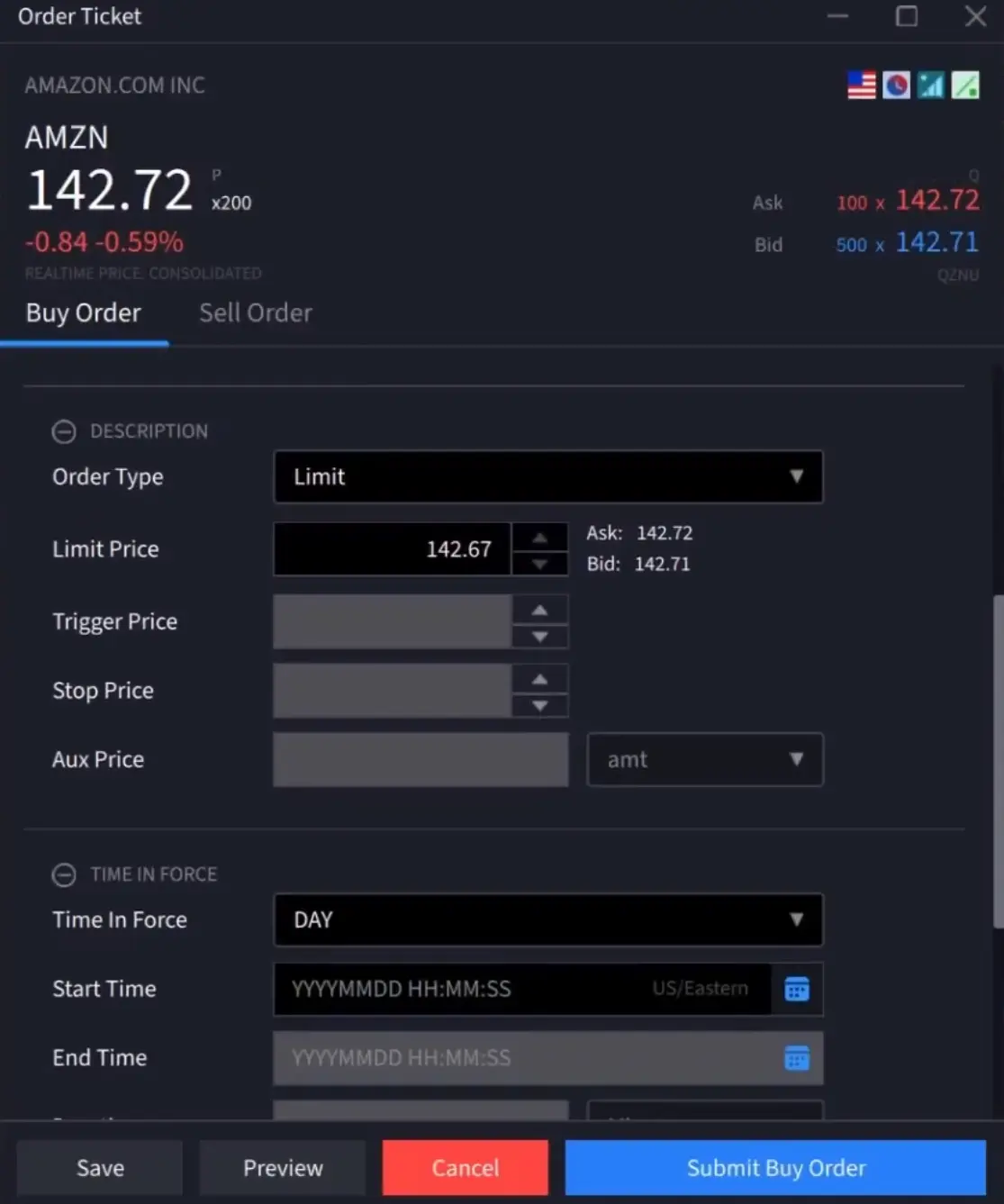
Task: Open the Time In Force dropdown
Action: pyautogui.click(x=547, y=919)
